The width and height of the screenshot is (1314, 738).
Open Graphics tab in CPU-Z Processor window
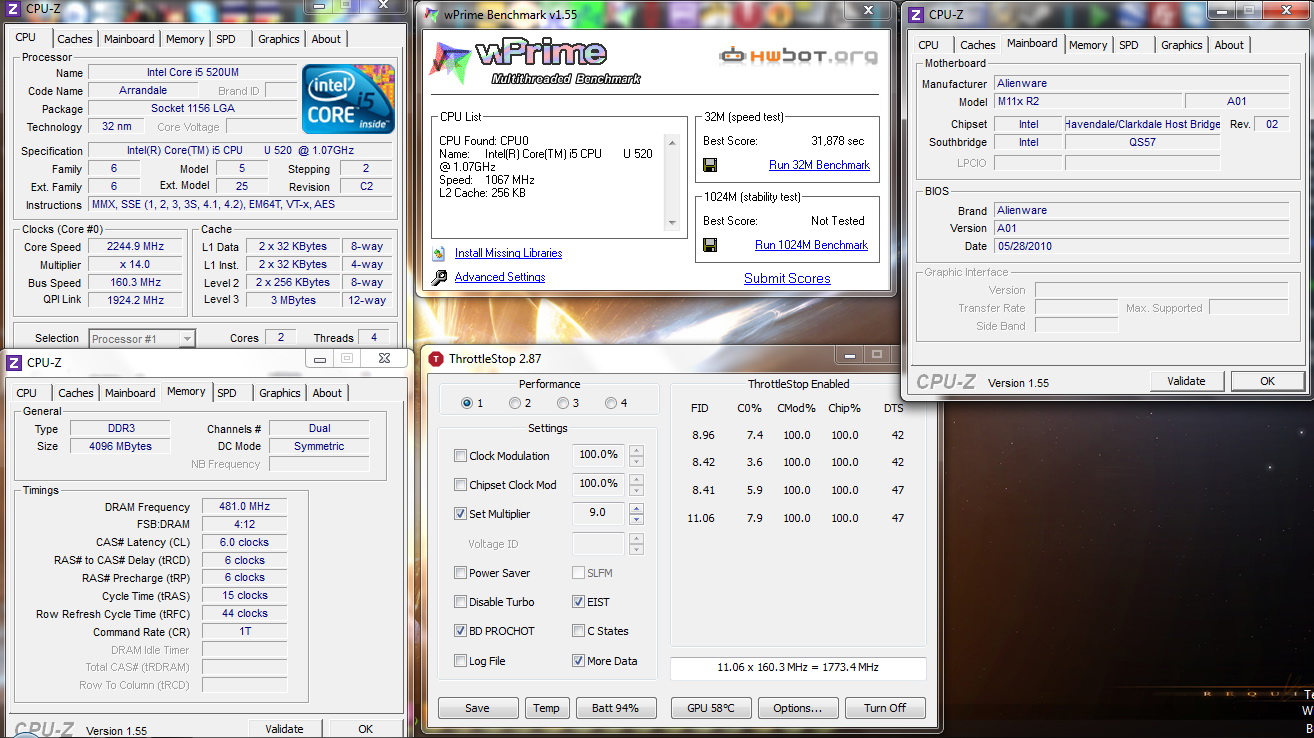point(278,39)
